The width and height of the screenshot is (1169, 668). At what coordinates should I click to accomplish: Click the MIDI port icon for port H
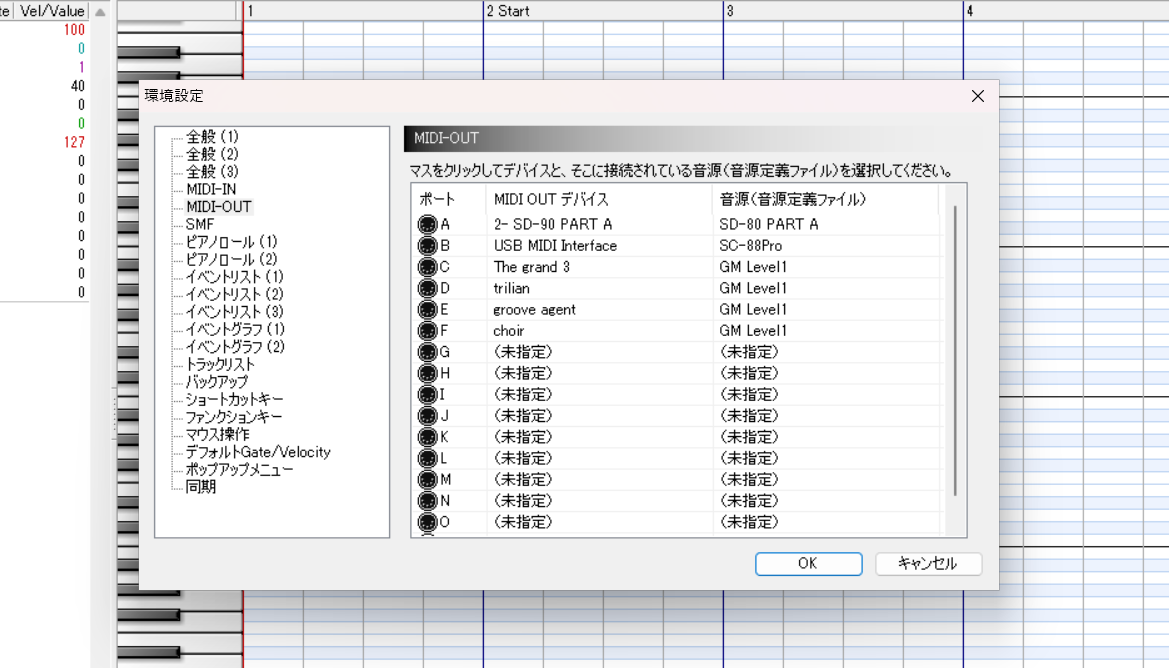point(427,374)
